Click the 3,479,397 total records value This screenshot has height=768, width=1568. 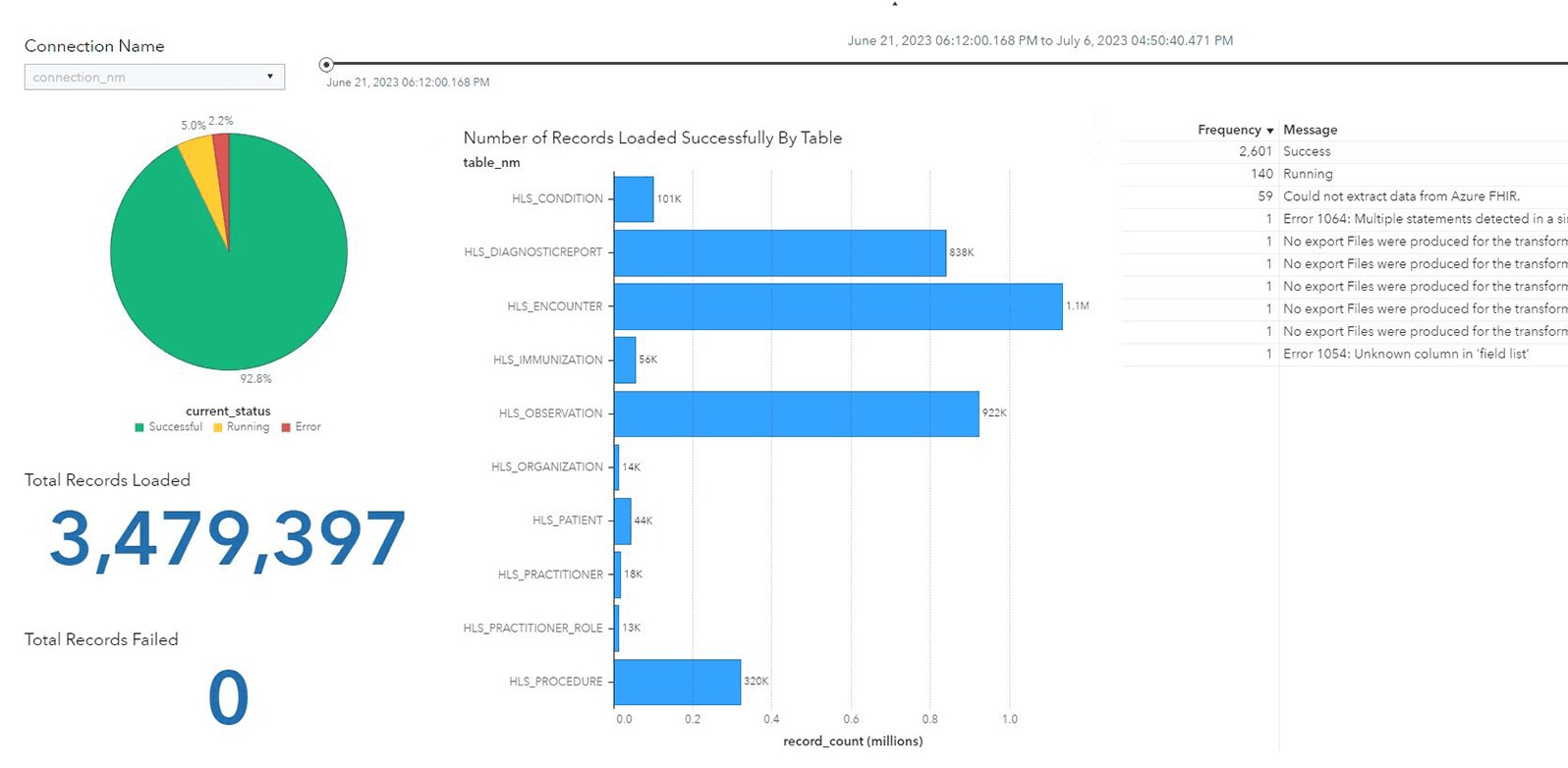[228, 539]
